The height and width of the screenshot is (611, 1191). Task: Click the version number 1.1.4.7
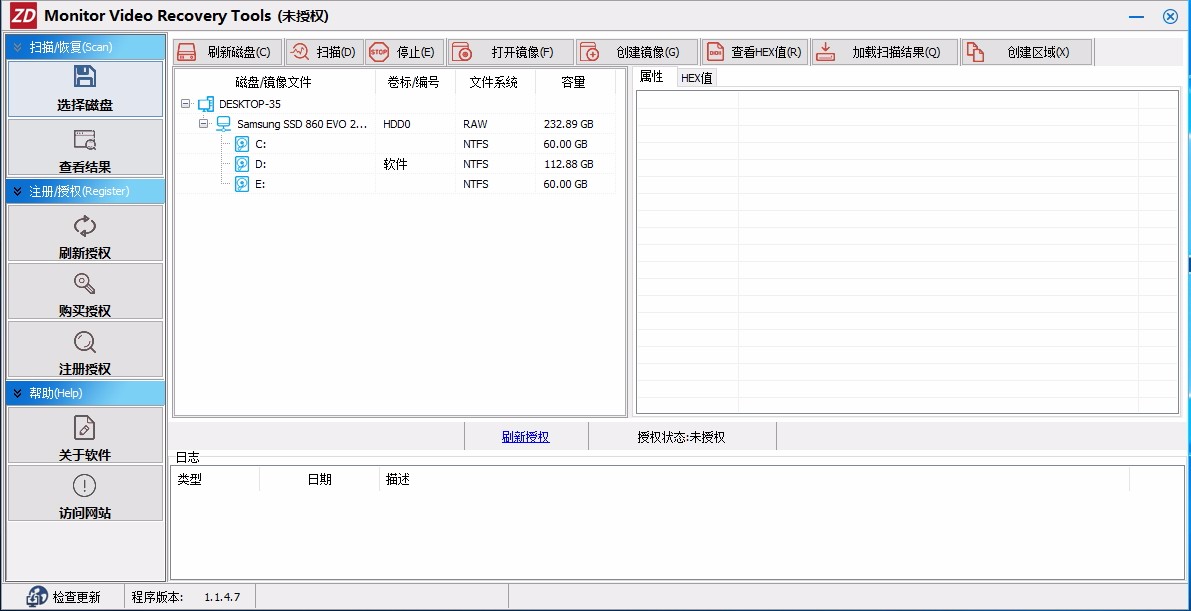pos(223,597)
